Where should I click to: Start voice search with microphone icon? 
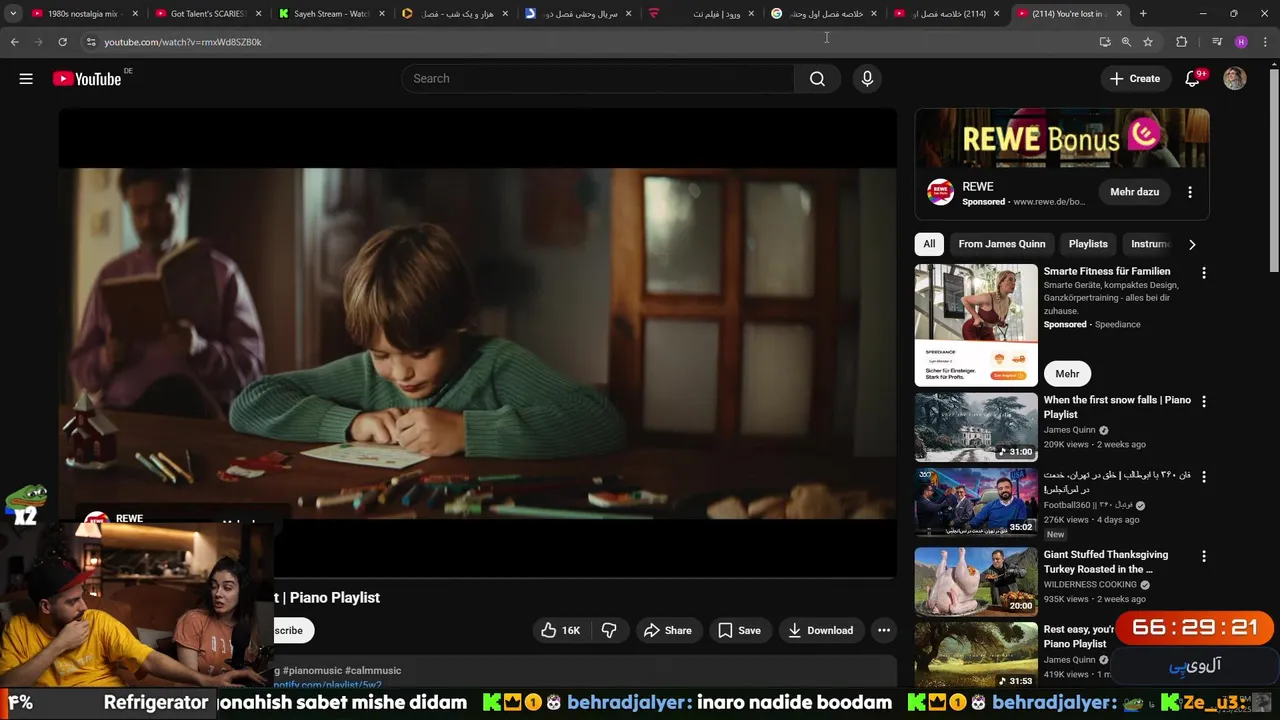(x=867, y=79)
